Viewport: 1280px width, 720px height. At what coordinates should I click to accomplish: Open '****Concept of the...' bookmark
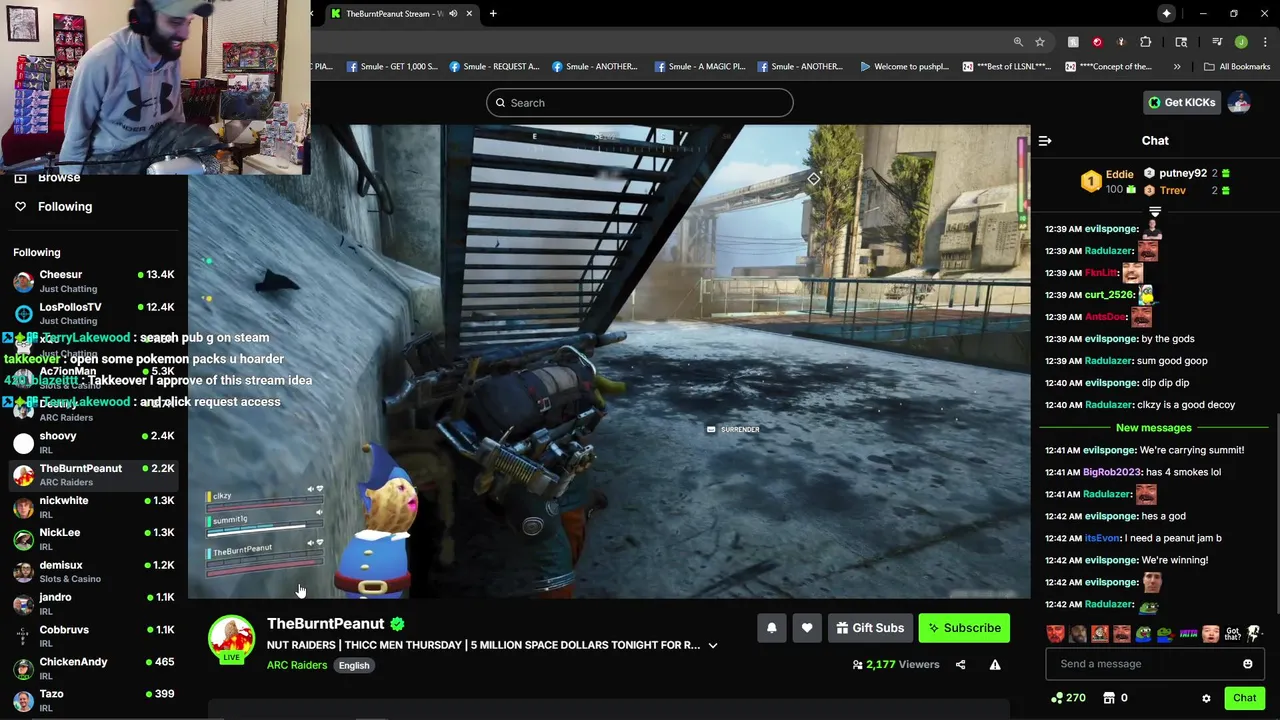point(1109,66)
